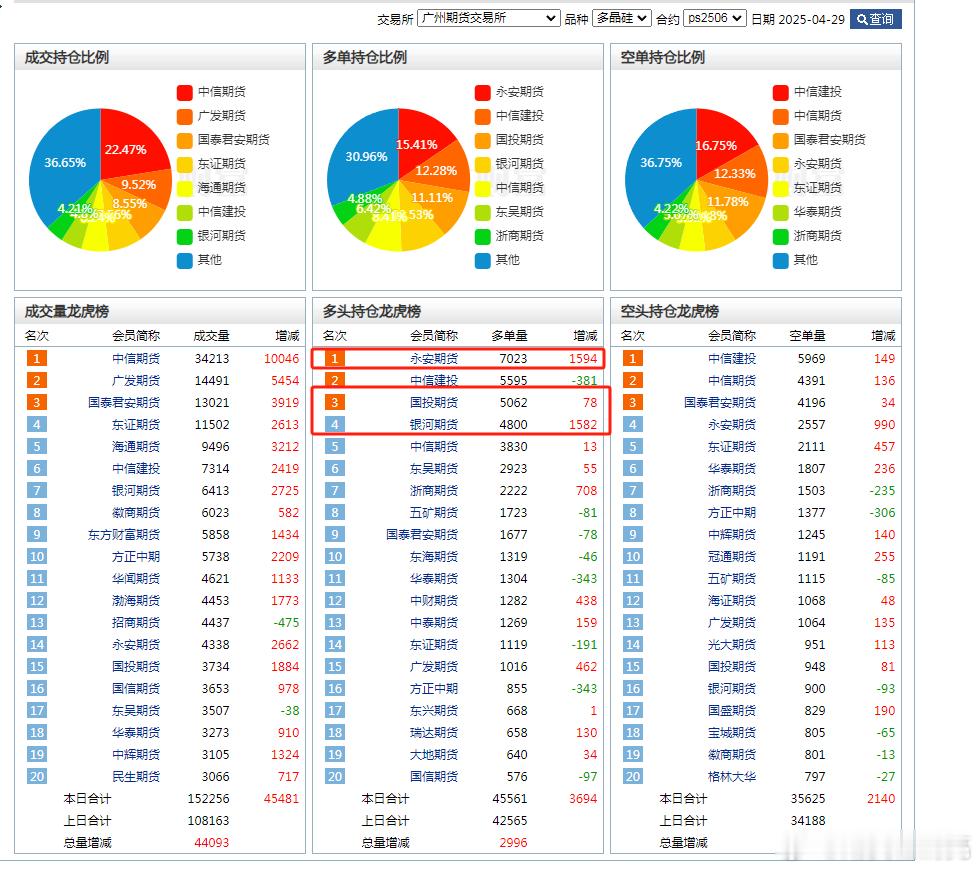The width and height of the screenshot is (980, 870).
Task: Open 东方财富期货 link in 成交量龙虎榜
Action: pos(124,534)
